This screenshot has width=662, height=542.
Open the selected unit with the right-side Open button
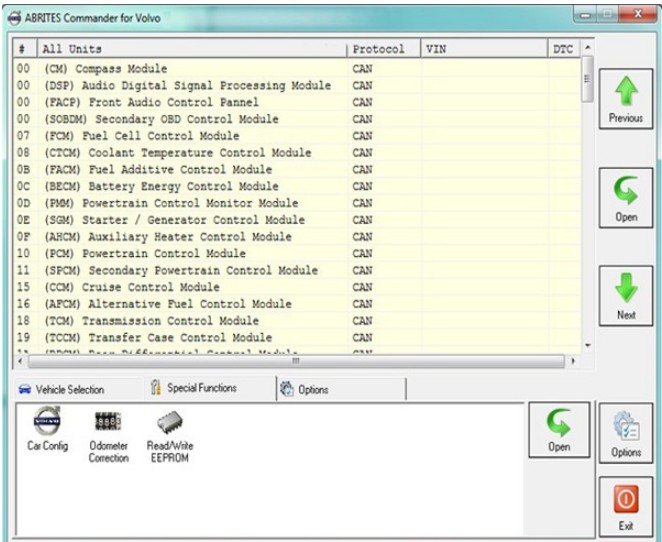point(626,198)
